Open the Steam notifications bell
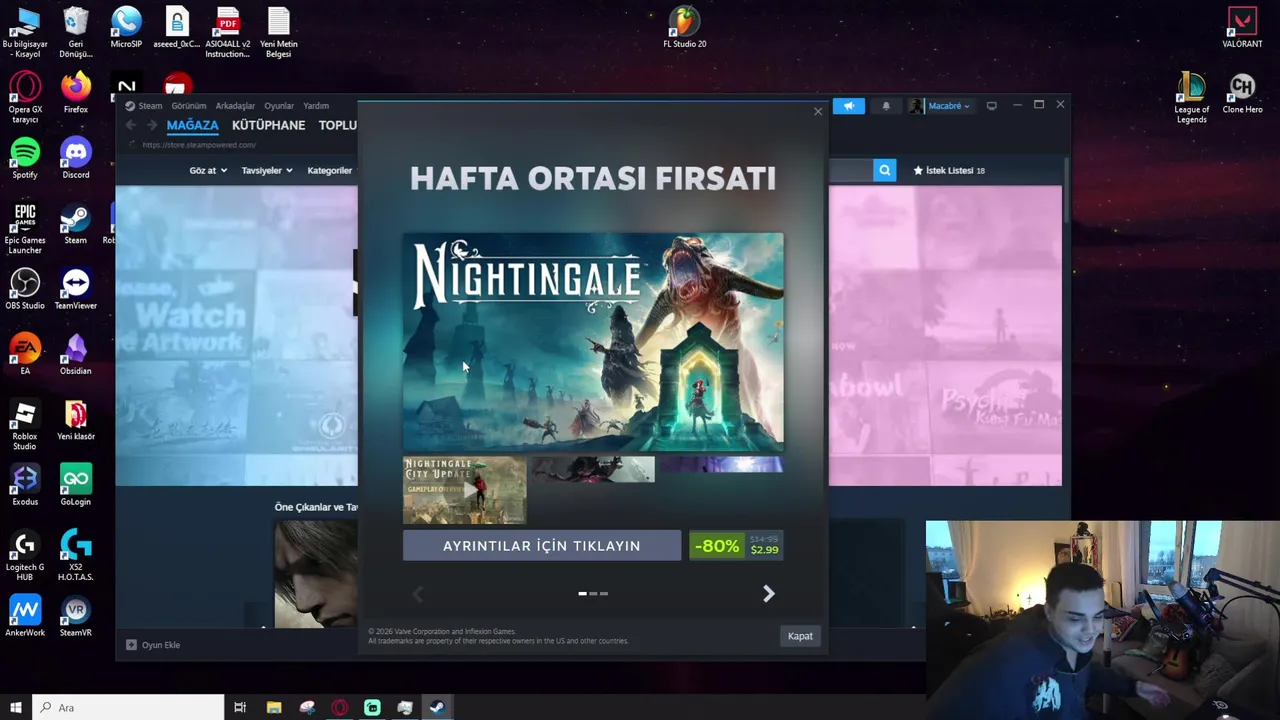This screenshot has height=720, width=1280. (886, 105)
